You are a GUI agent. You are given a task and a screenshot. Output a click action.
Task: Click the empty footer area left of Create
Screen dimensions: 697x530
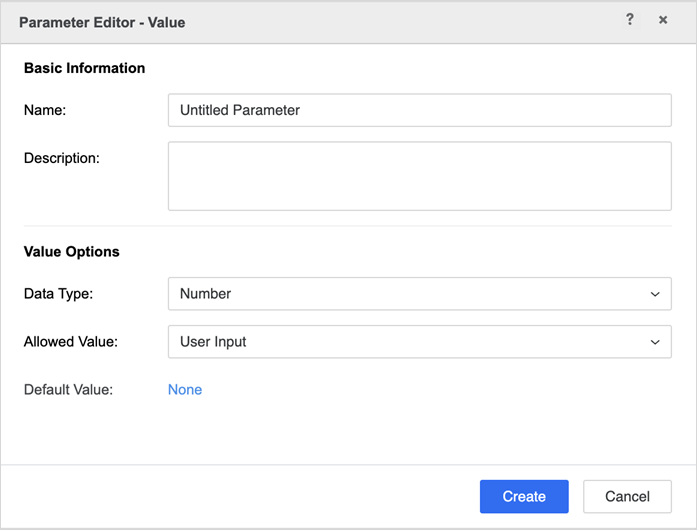240,496
